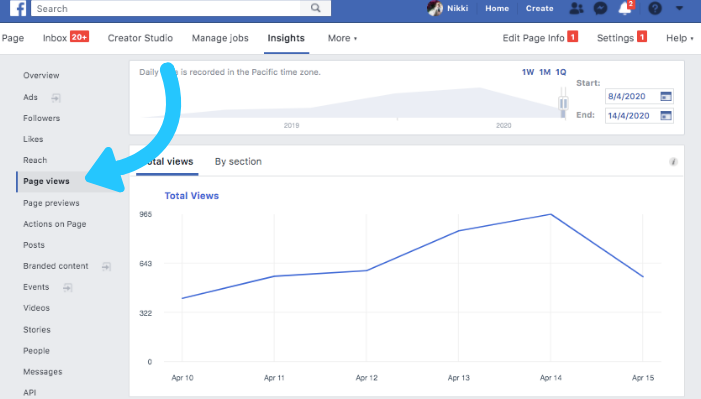Click the End date calendar icon
The height and width of the screenshot is (399, 701).
pos(666,116)
